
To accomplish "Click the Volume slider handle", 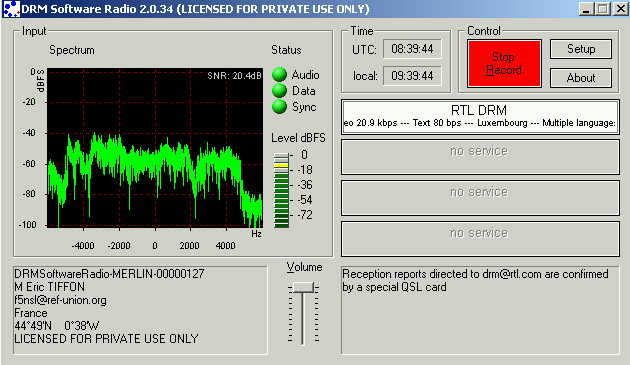I will [303, 287].
